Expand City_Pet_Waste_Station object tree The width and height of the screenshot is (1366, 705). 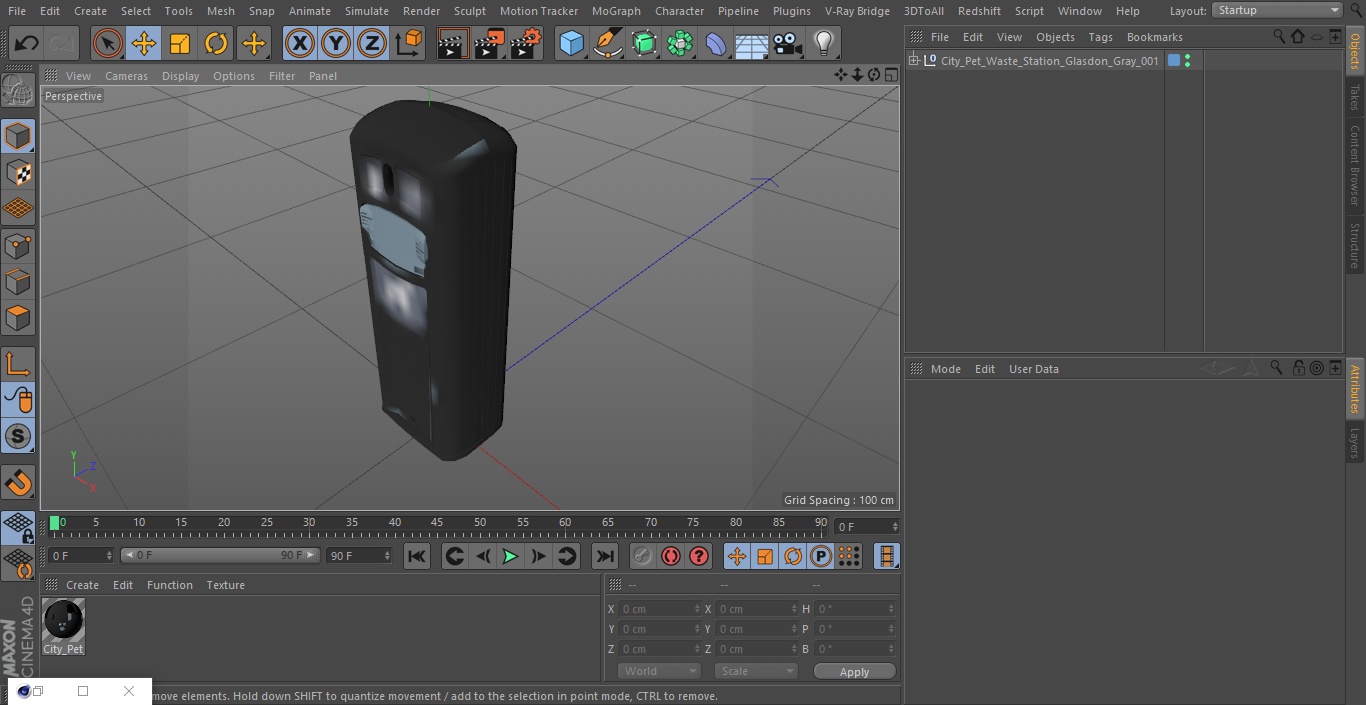(913, 61)
